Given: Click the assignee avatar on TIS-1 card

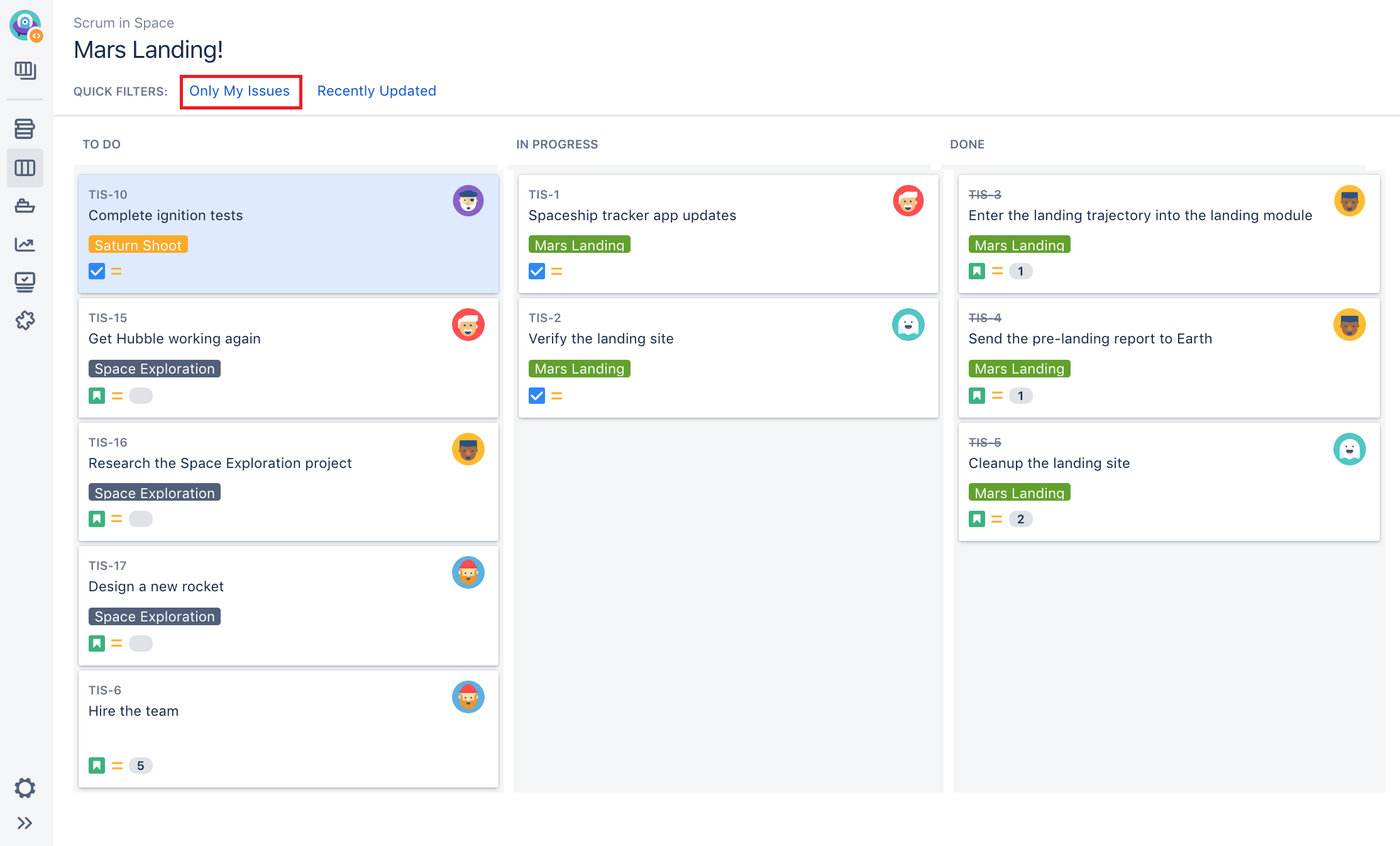Looking at the screenshot, I should (x=908, y=201).
